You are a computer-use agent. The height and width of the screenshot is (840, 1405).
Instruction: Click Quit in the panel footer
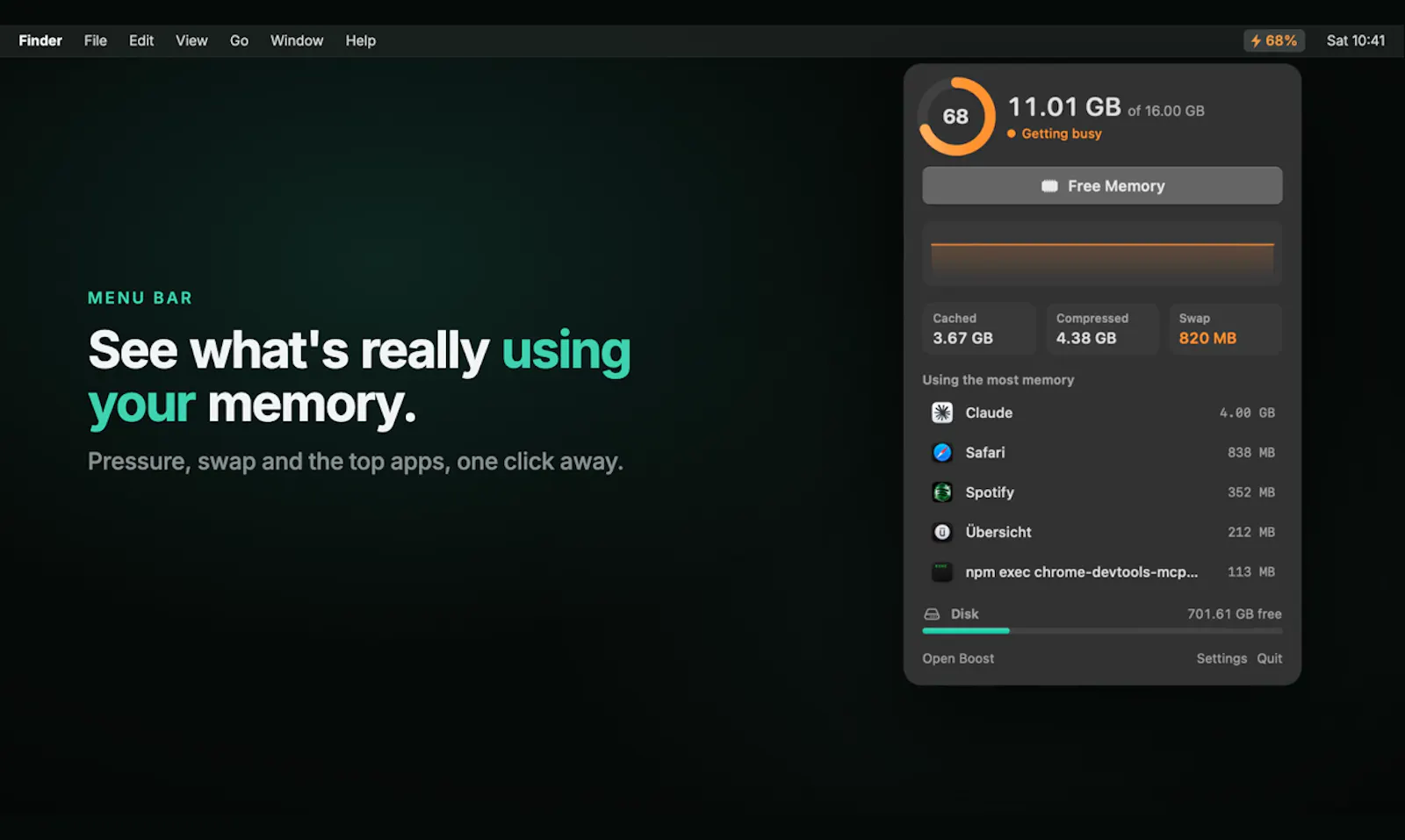[1270, 658]
